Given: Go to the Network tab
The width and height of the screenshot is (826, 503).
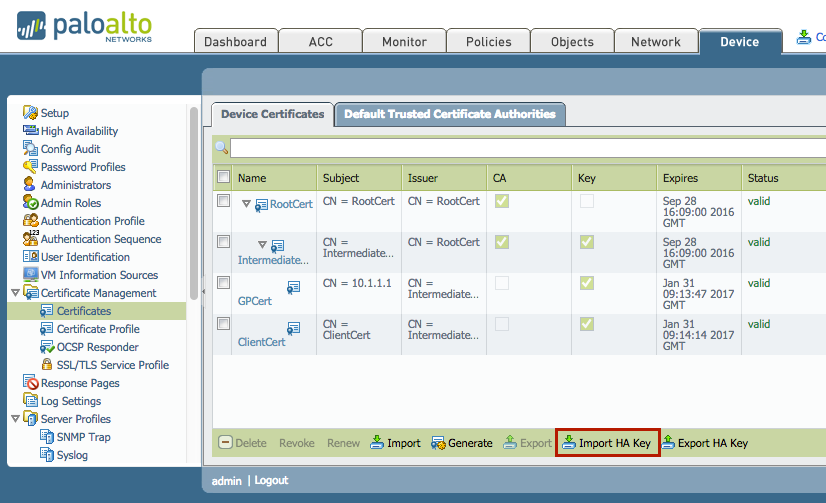Looking at the screenshot, I should pos(656,41).
